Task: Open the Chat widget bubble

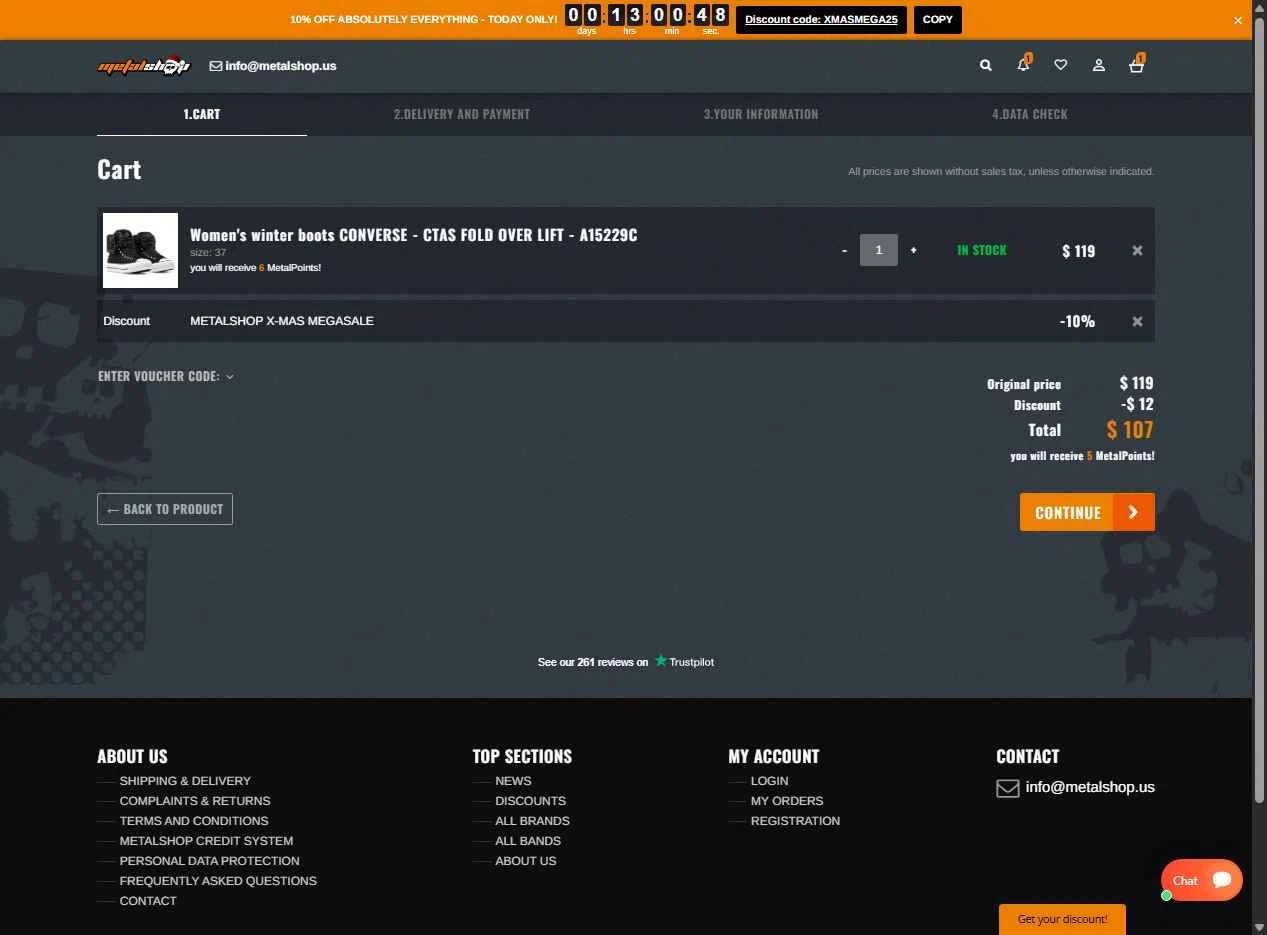Action: pyautogui.click(x=1202, y=880)
